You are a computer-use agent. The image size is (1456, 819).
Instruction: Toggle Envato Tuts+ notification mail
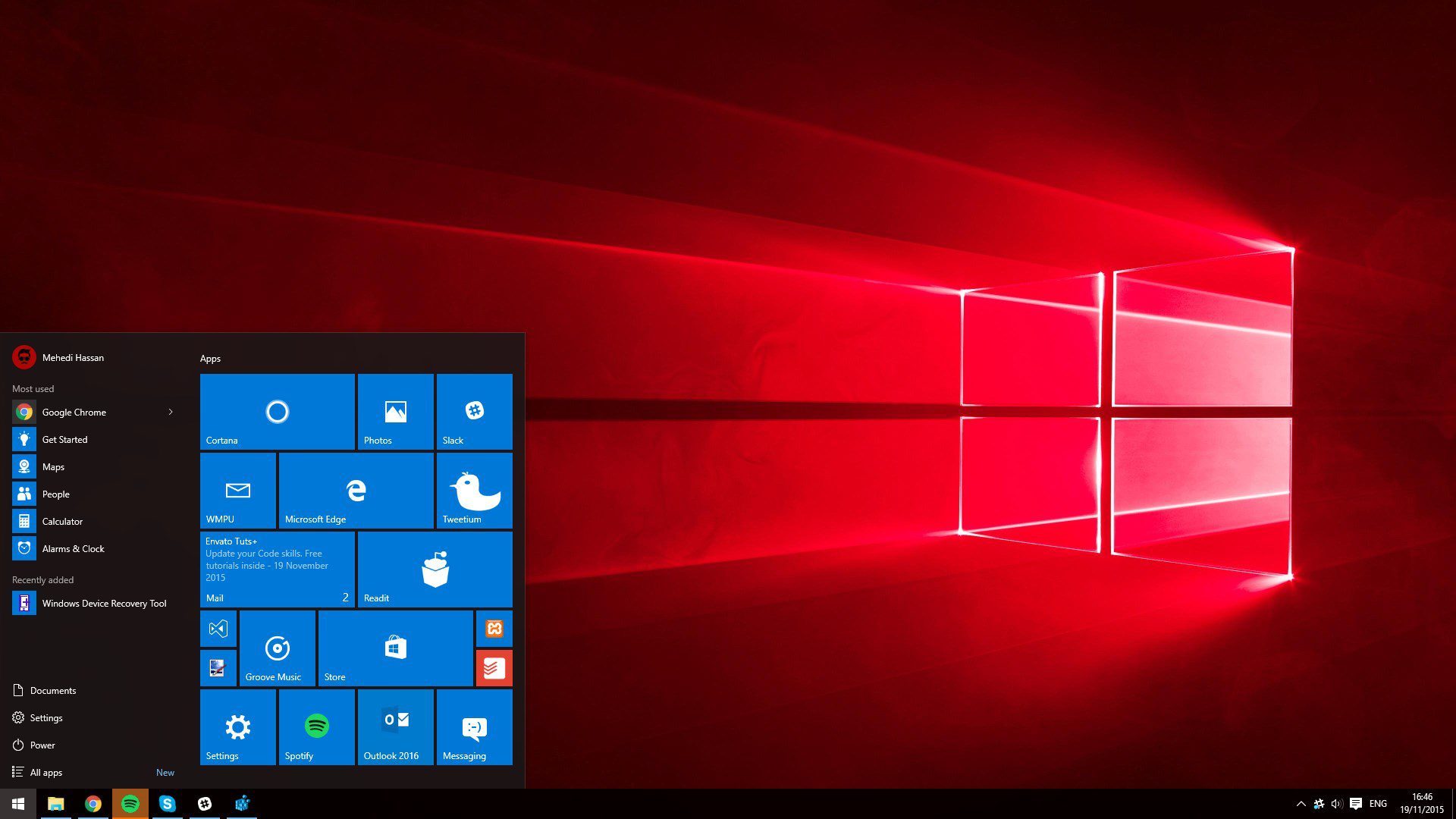[x=275, y=568]
